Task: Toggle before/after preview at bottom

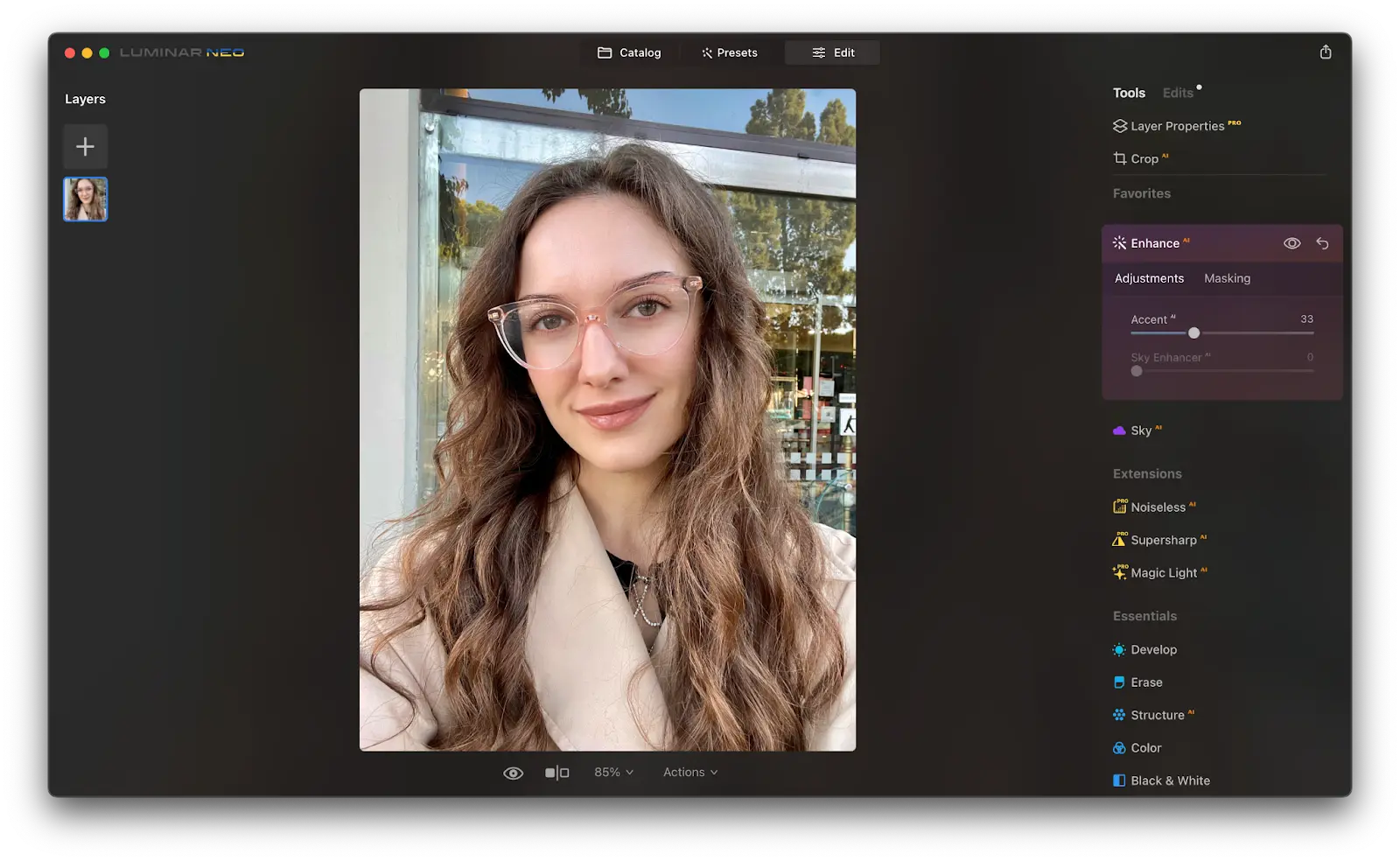Action: (x=514, y=772)
